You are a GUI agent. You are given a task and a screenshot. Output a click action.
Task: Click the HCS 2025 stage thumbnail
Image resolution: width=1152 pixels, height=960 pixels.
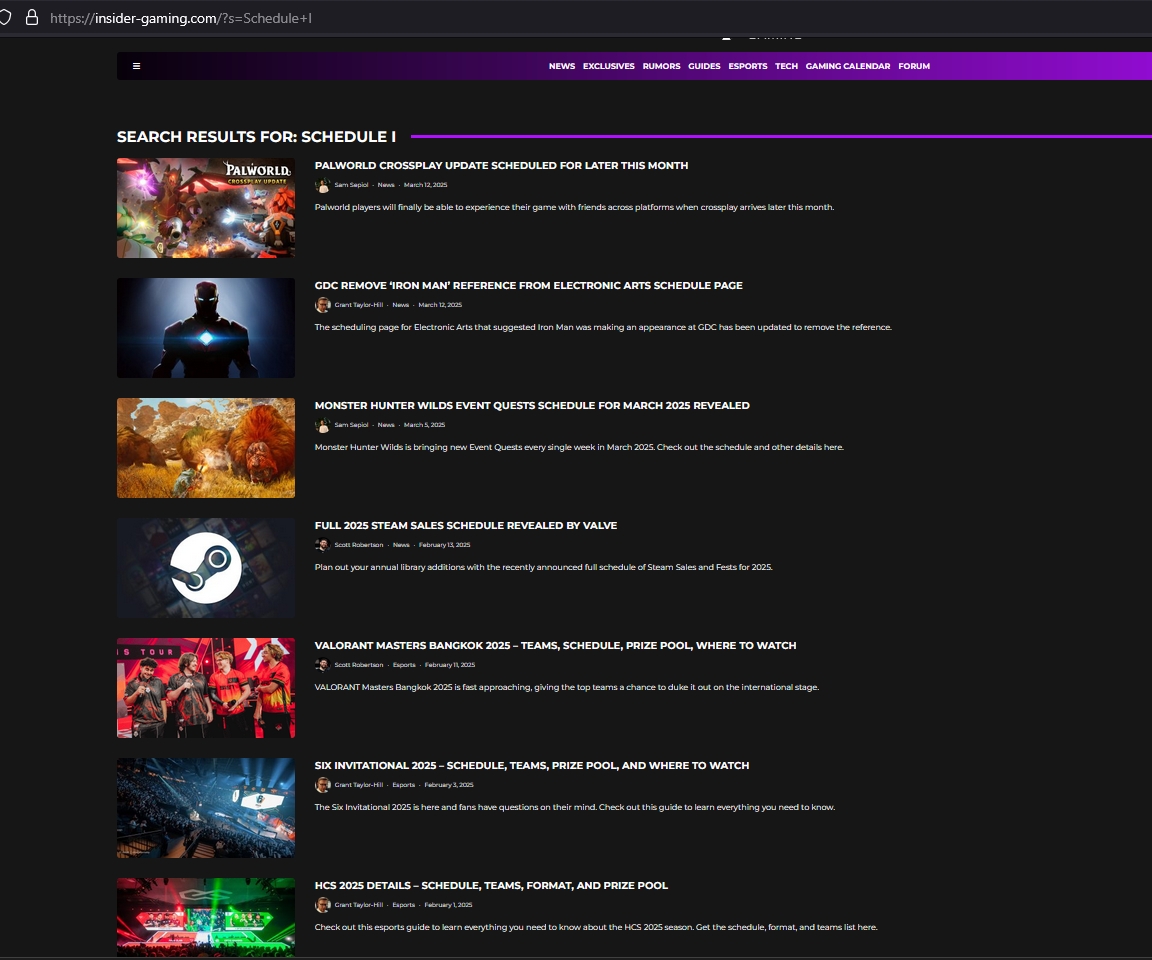(x=206, y=917)
